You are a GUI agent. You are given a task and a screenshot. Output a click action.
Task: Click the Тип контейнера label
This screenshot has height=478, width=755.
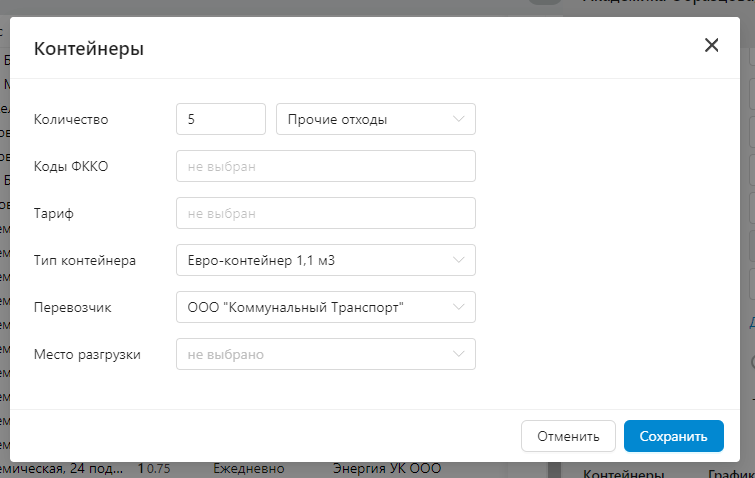pos(84,261)
